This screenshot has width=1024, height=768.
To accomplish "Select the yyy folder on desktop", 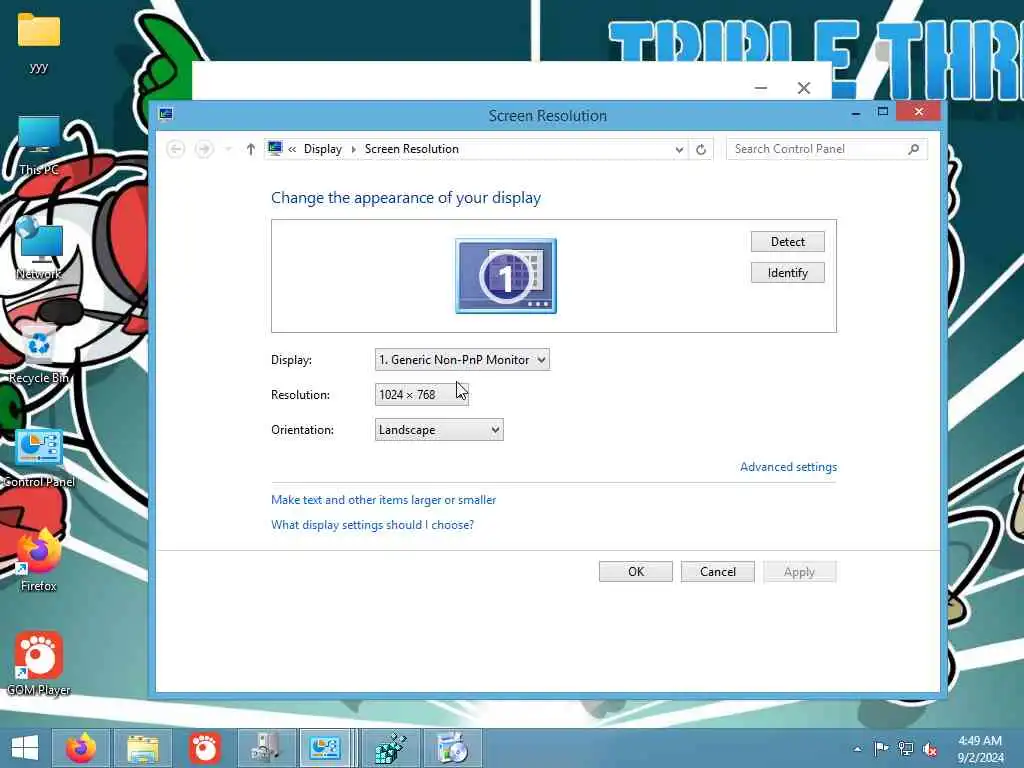I will (39, 43).
